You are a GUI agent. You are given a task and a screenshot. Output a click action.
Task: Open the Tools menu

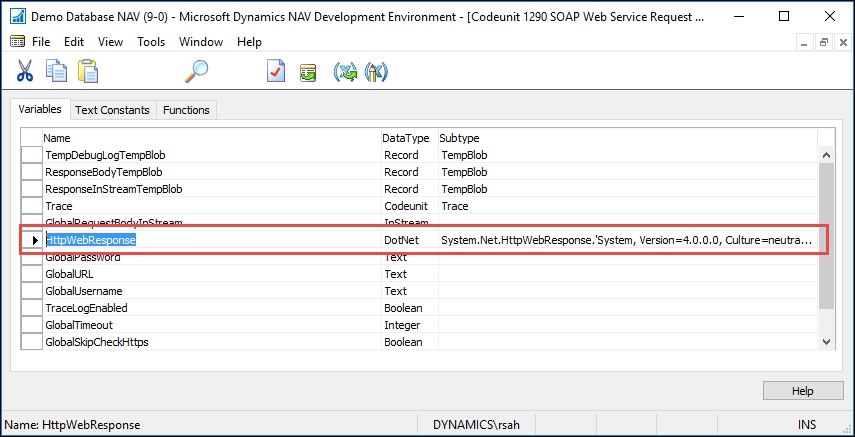(x=151, y=41)
